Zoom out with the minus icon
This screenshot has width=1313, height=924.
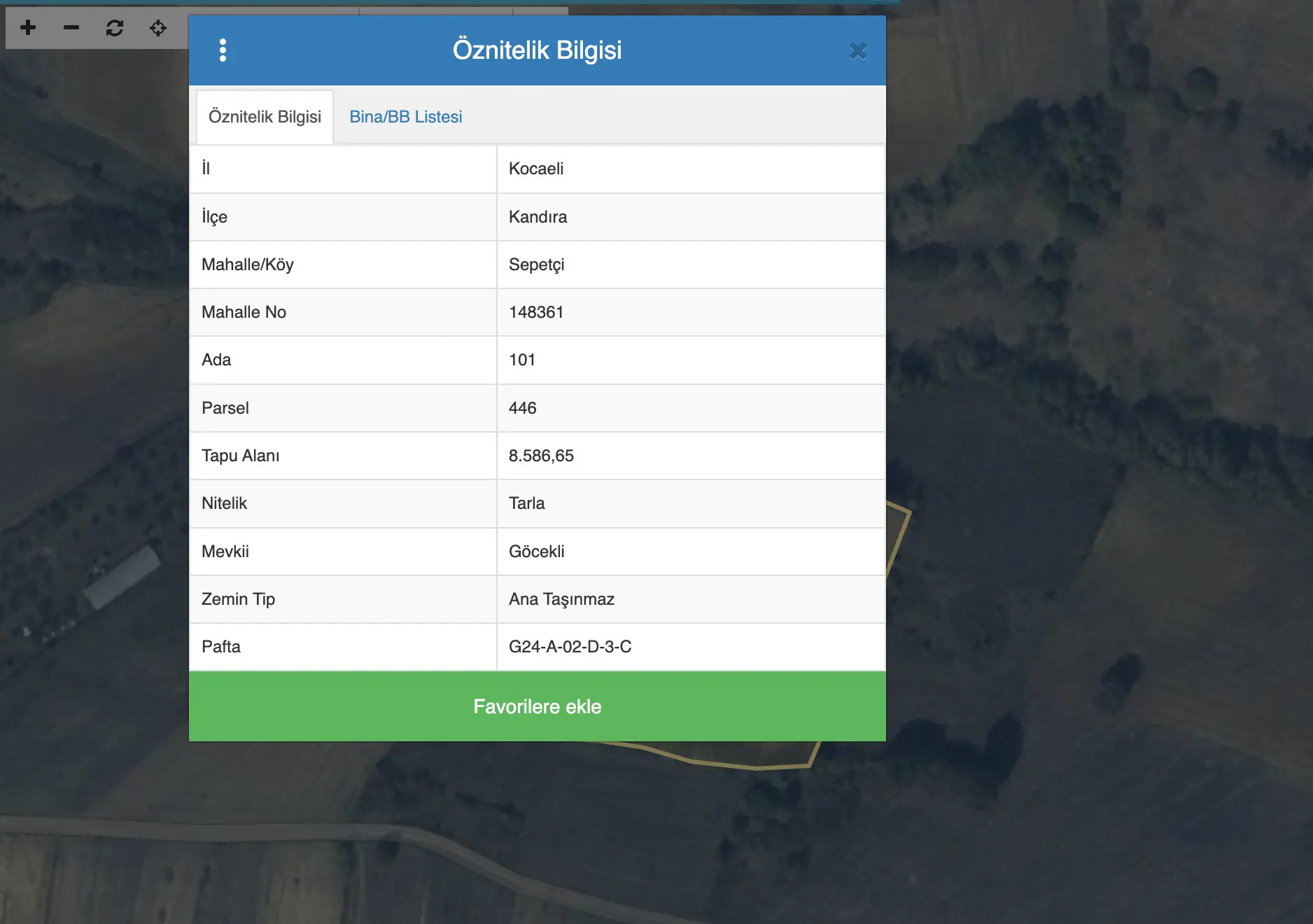71,28
